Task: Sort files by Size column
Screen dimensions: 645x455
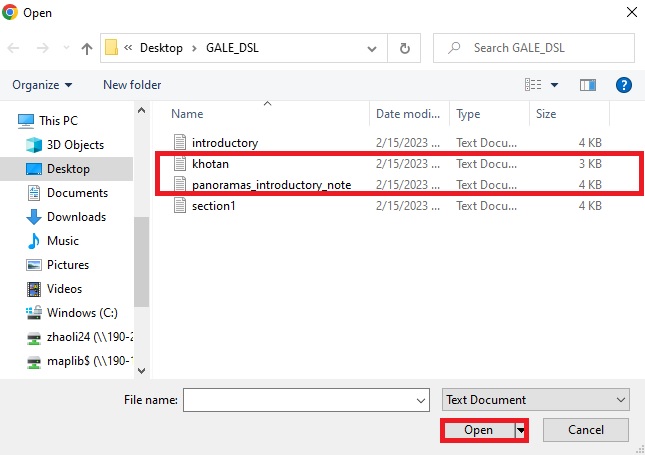Action: tap(546, 114)
